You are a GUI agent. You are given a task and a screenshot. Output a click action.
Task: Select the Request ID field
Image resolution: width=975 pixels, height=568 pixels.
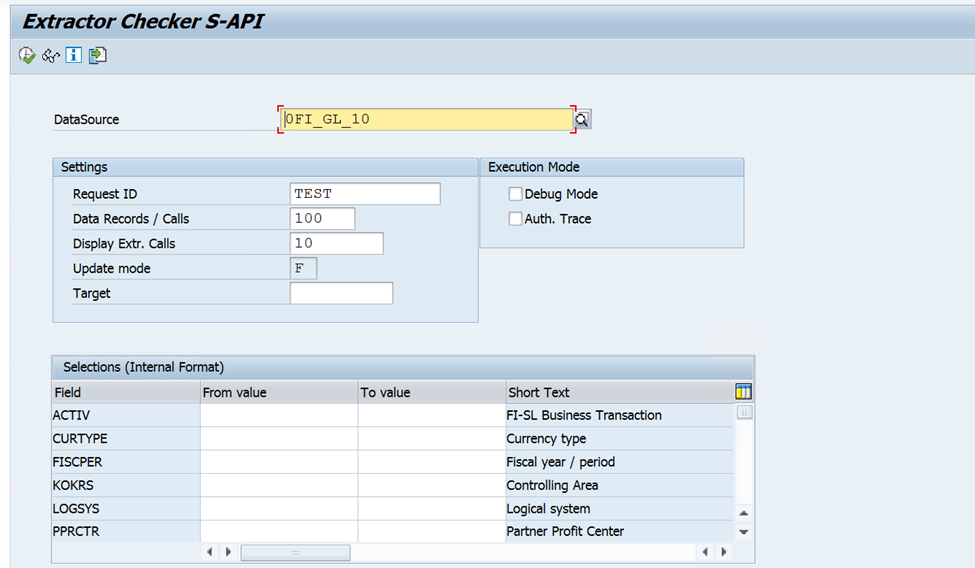click(364, 194)
